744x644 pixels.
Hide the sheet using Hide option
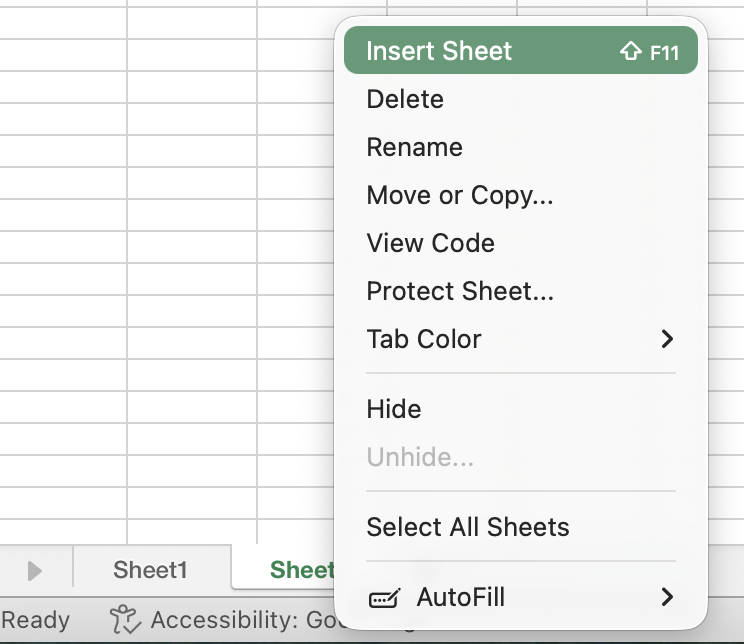(x=394, y=409)
